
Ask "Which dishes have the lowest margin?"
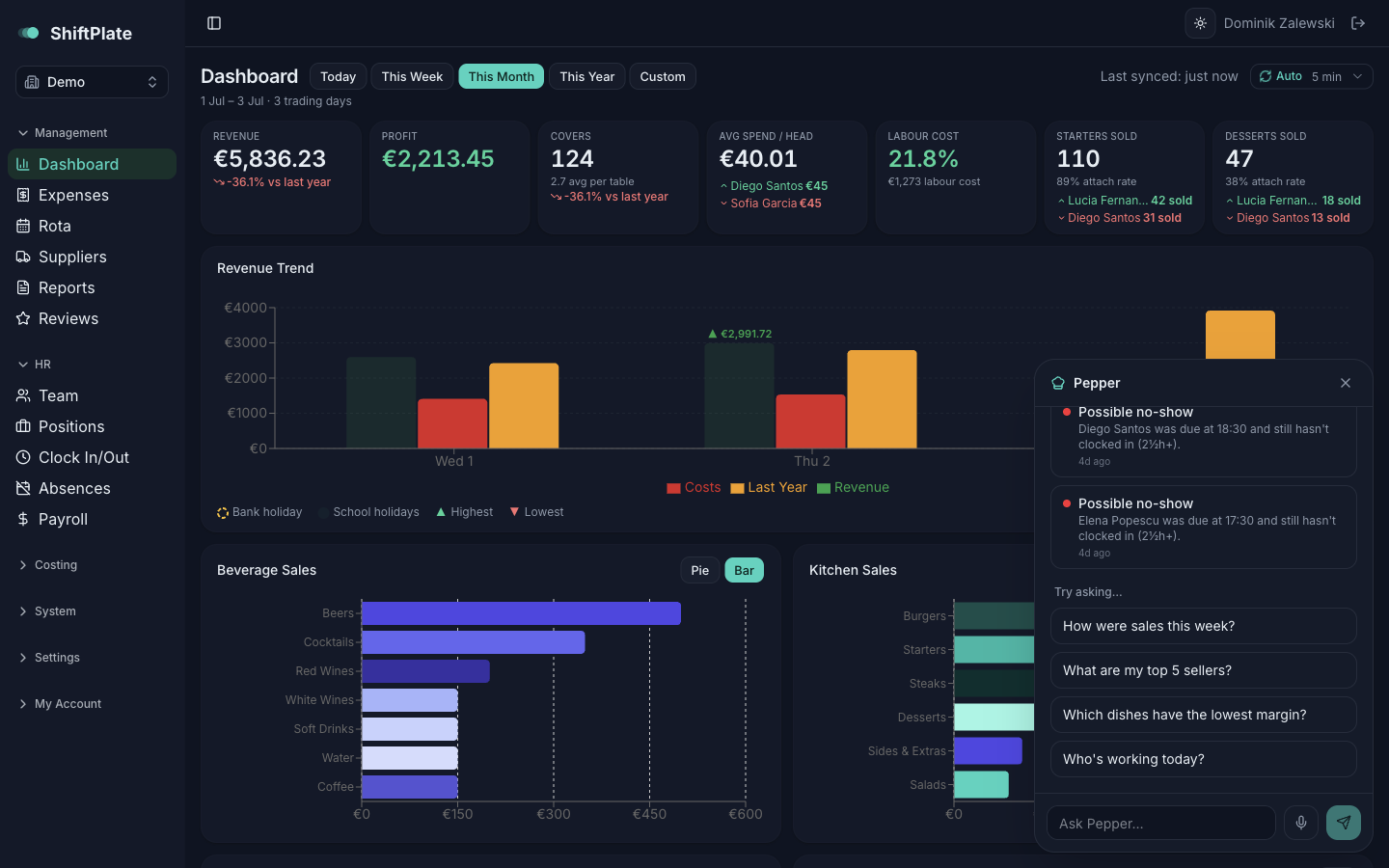(1203, 715)
